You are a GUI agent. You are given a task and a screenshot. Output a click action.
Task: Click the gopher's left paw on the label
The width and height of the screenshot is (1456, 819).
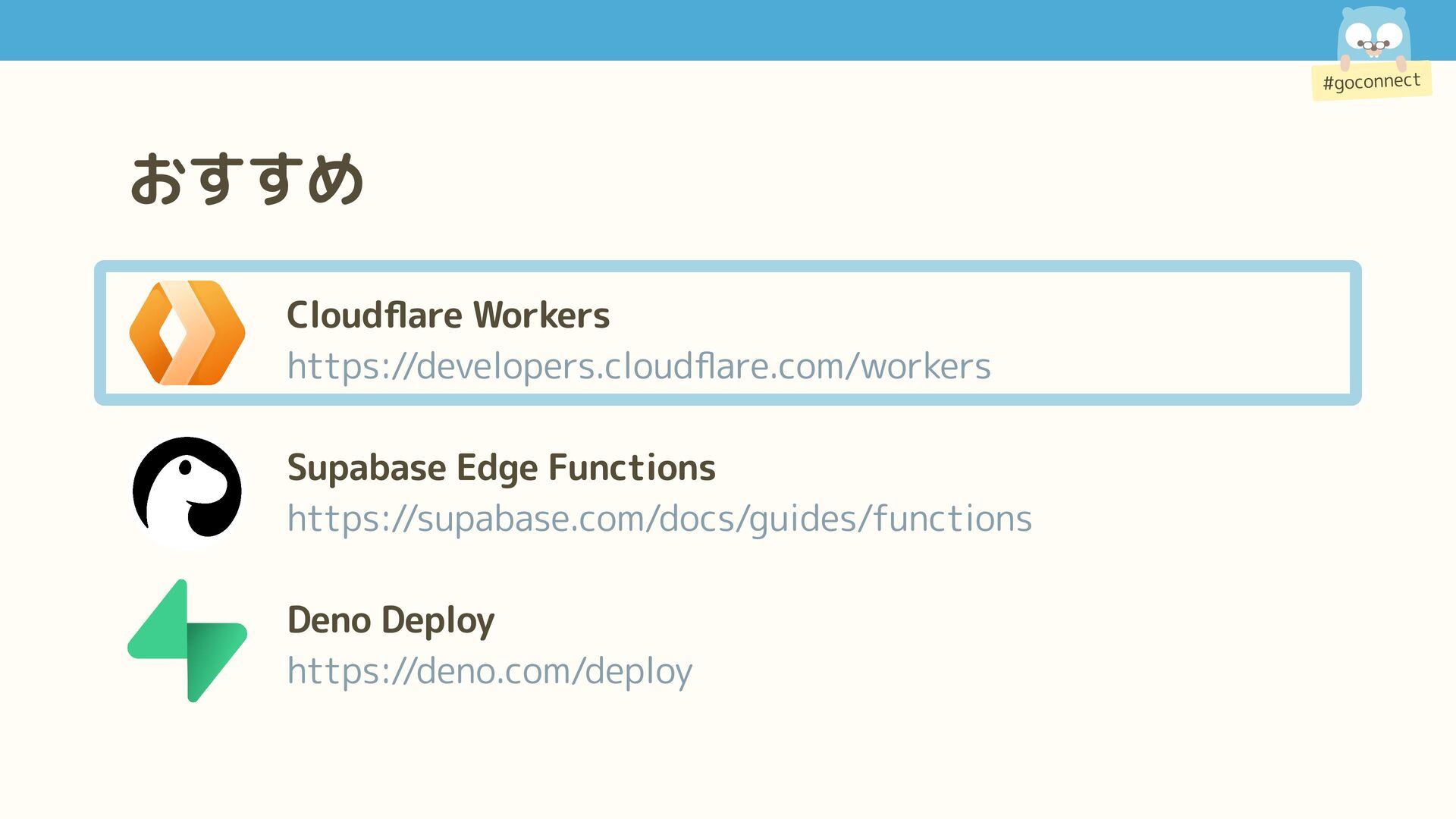pyautogui.click(x=1345, y=63)
